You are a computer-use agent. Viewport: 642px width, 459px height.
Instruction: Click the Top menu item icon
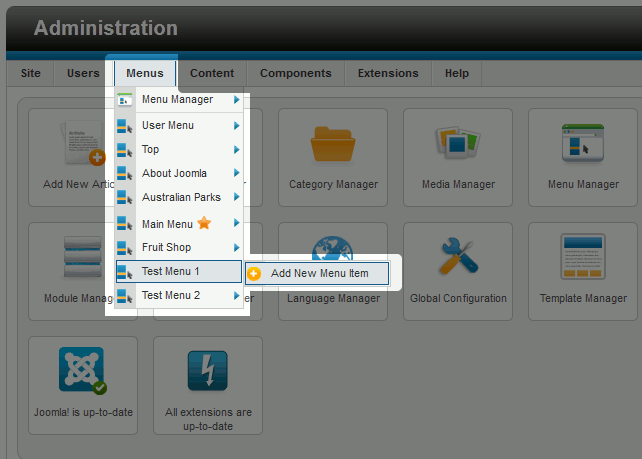(x=124, y=150)
